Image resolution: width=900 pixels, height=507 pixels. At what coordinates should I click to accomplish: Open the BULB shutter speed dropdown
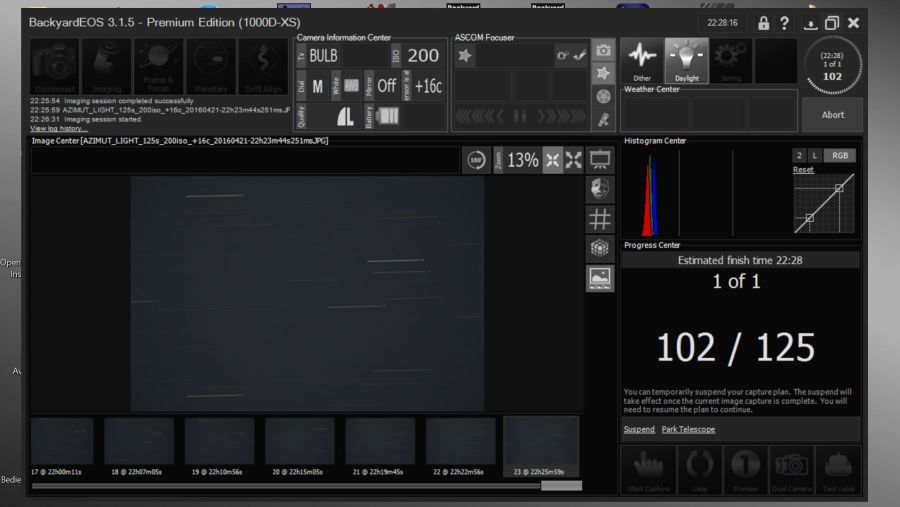pos(324,56)
